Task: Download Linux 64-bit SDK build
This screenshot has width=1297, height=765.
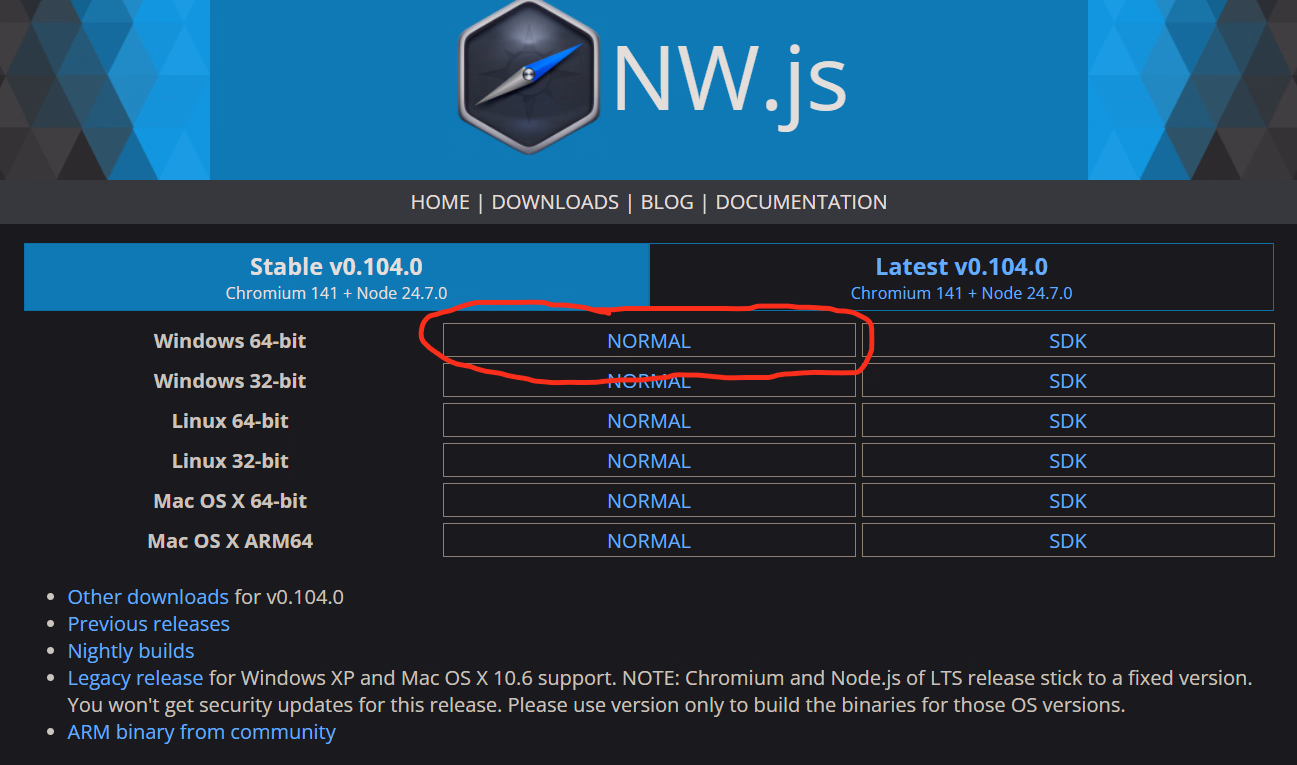Action: coord(1067,421)
